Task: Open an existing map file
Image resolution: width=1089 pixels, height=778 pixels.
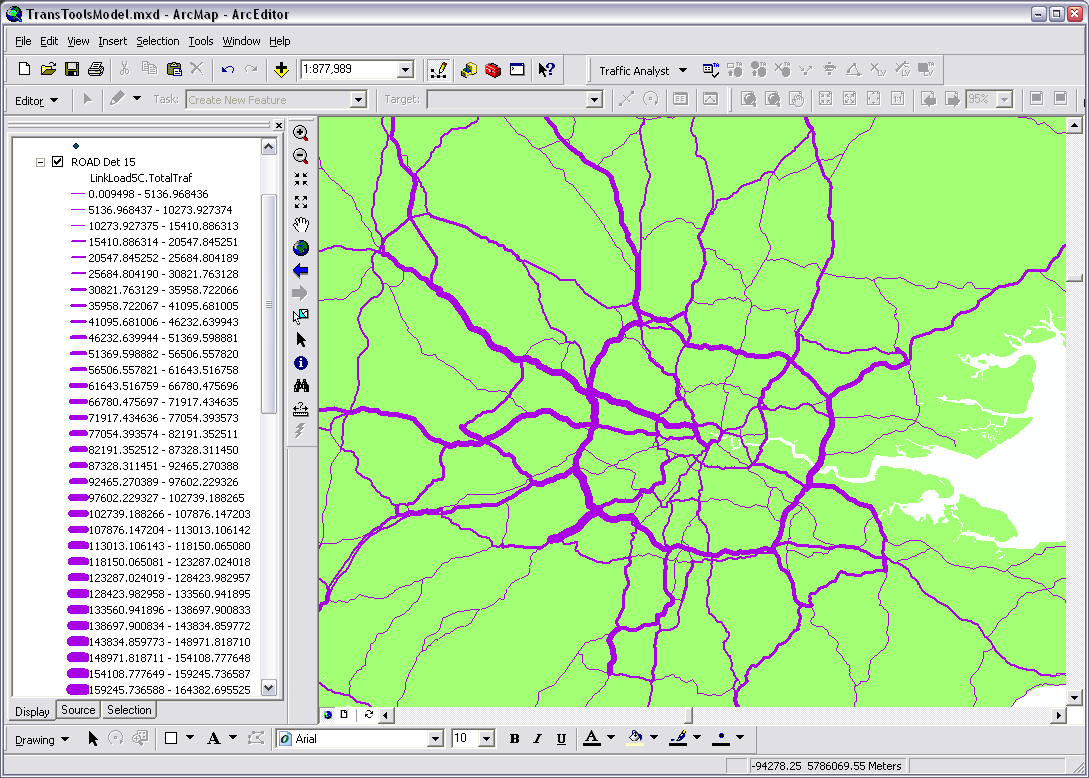Action: [x=48, y=69]
